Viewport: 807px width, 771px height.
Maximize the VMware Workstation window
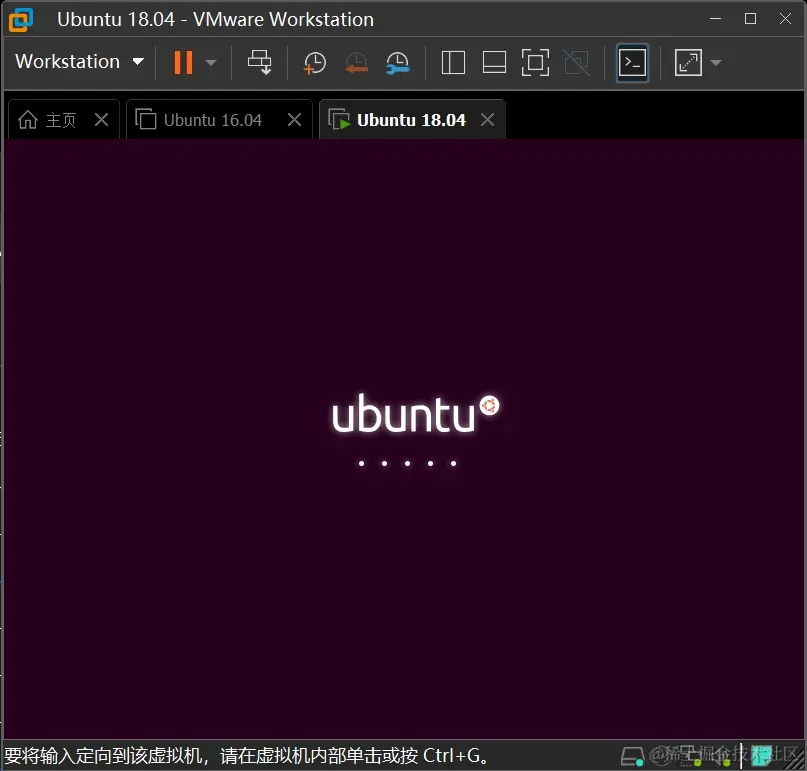click(x=750, y=19)
